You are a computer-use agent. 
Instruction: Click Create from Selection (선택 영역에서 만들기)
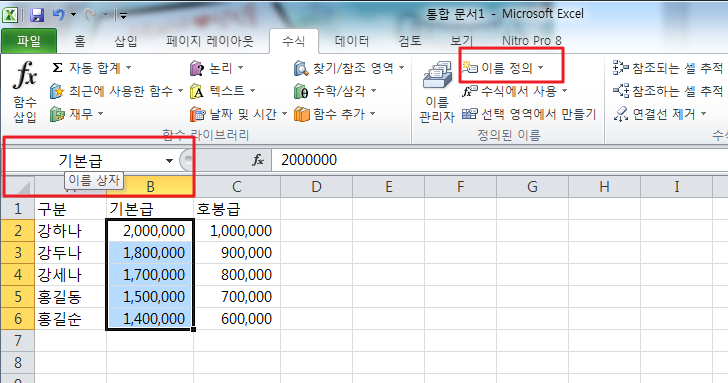tap(529, 114)
